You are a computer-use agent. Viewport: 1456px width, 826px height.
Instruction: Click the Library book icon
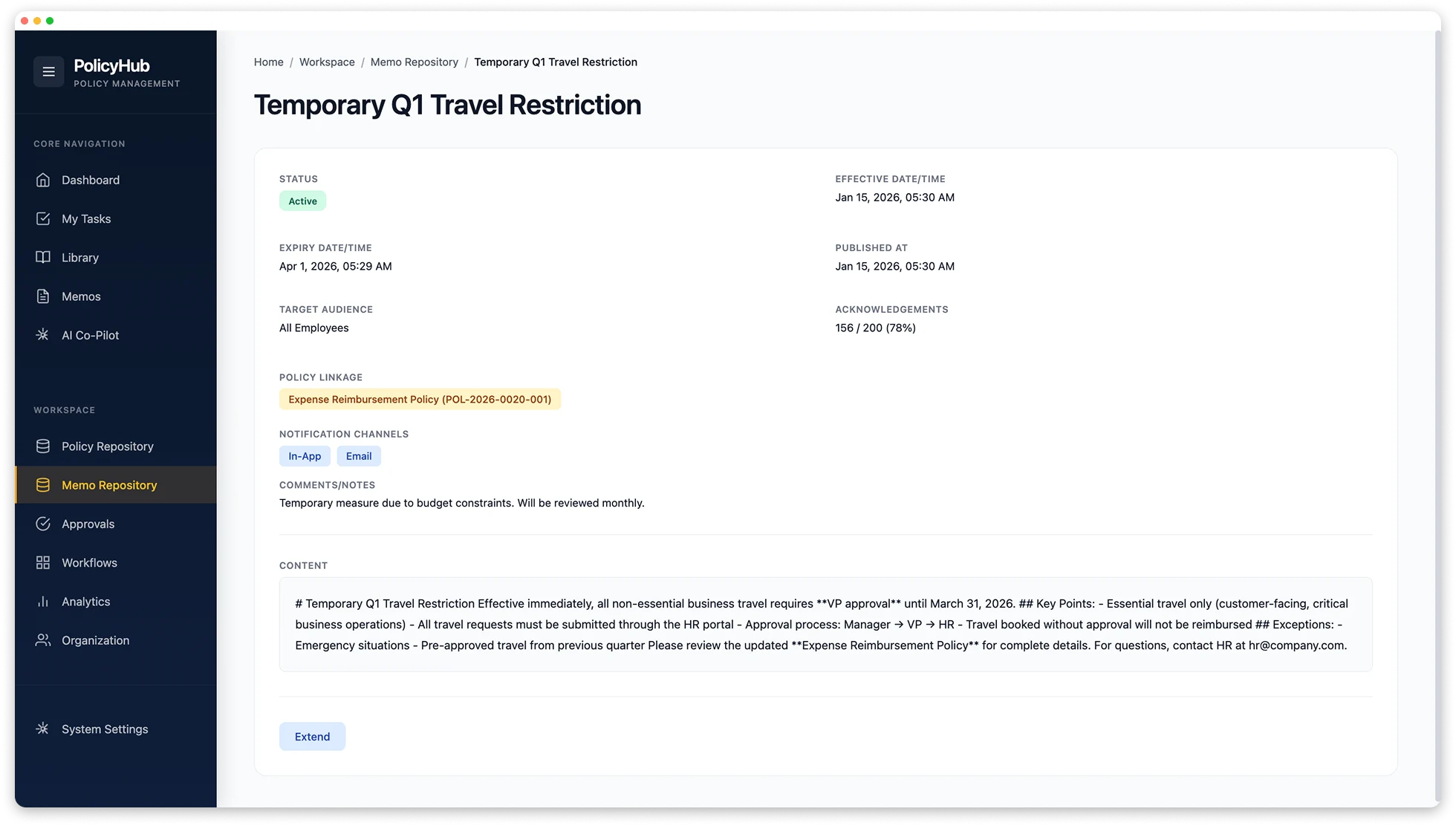tap(43, 257)
